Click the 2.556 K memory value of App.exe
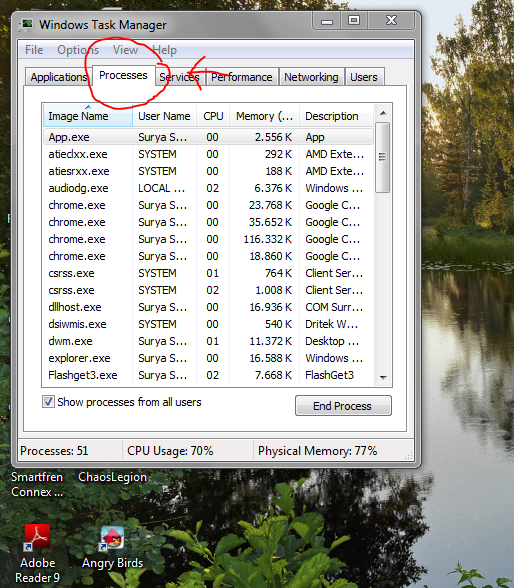Image resolution: width=514 pixels, height=588 pixels. click(273, 137)
